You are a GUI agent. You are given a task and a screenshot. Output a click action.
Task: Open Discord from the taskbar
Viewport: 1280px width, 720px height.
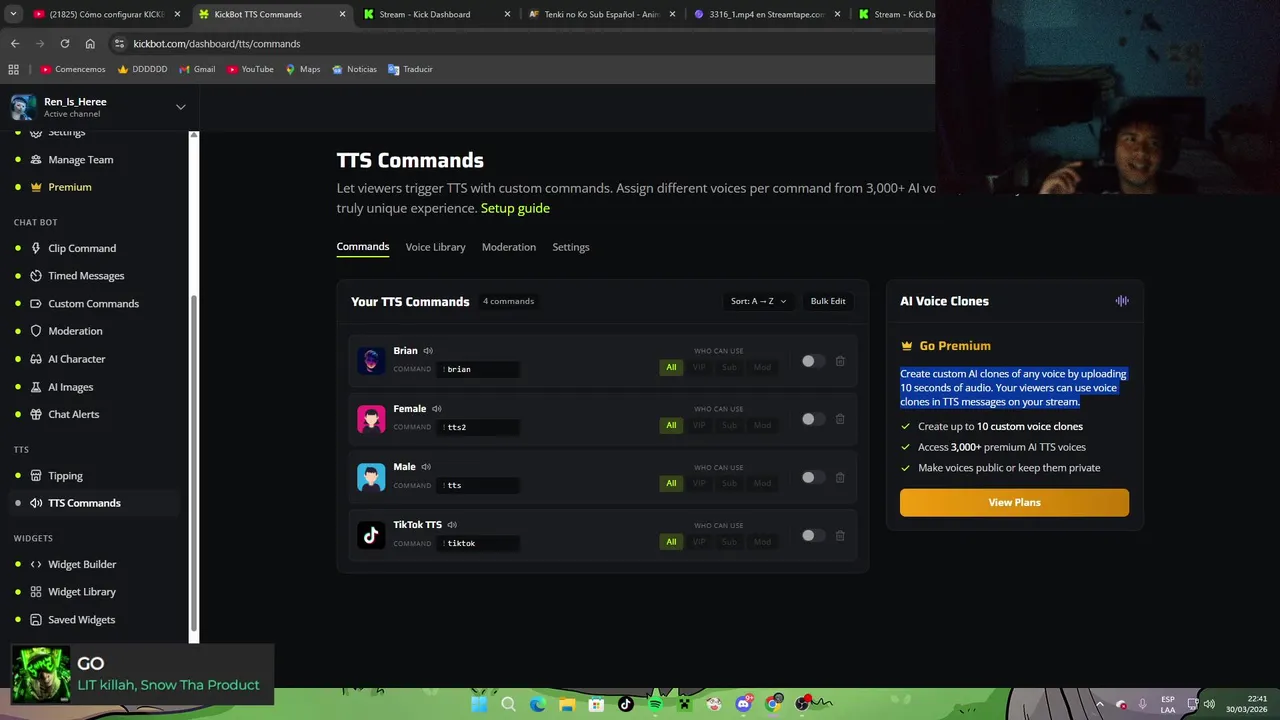[743, 704]
